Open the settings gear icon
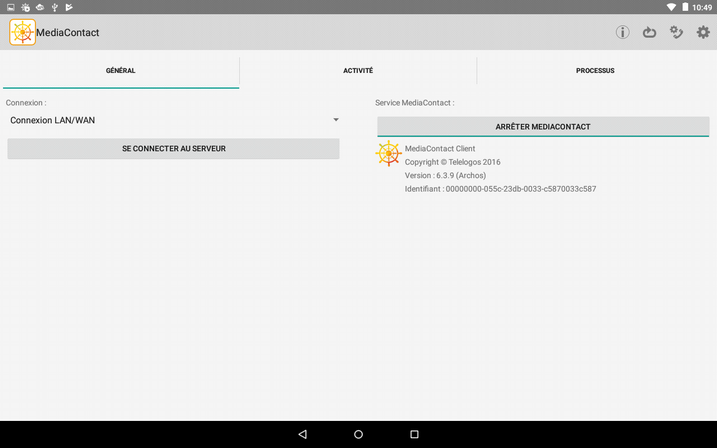717x448 pixels. click(703, 32)
